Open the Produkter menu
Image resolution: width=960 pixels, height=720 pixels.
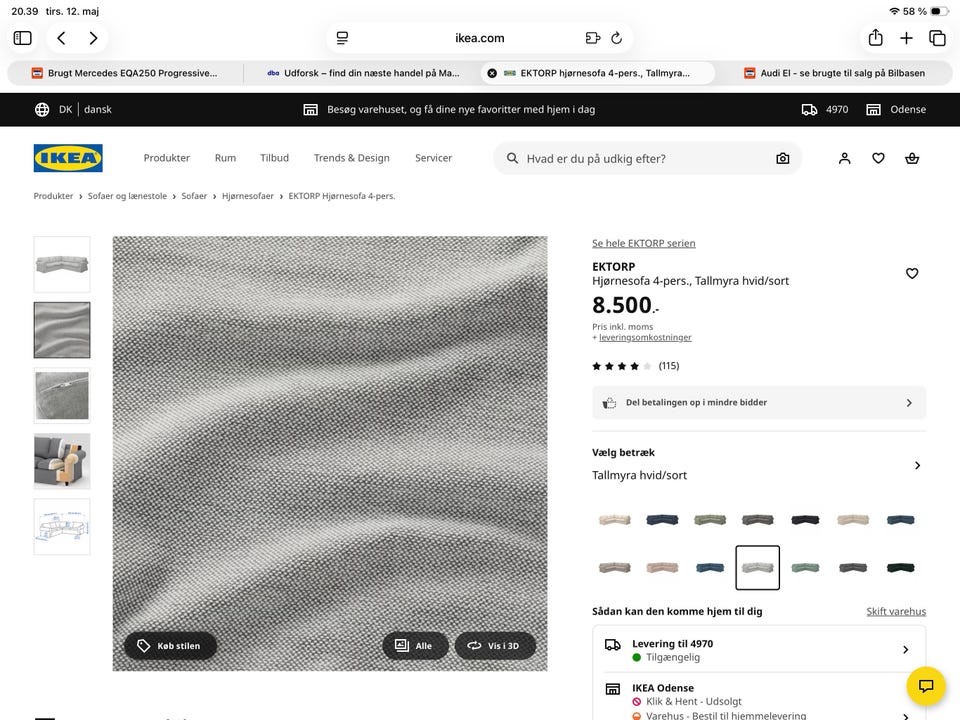tap(167, 158)
